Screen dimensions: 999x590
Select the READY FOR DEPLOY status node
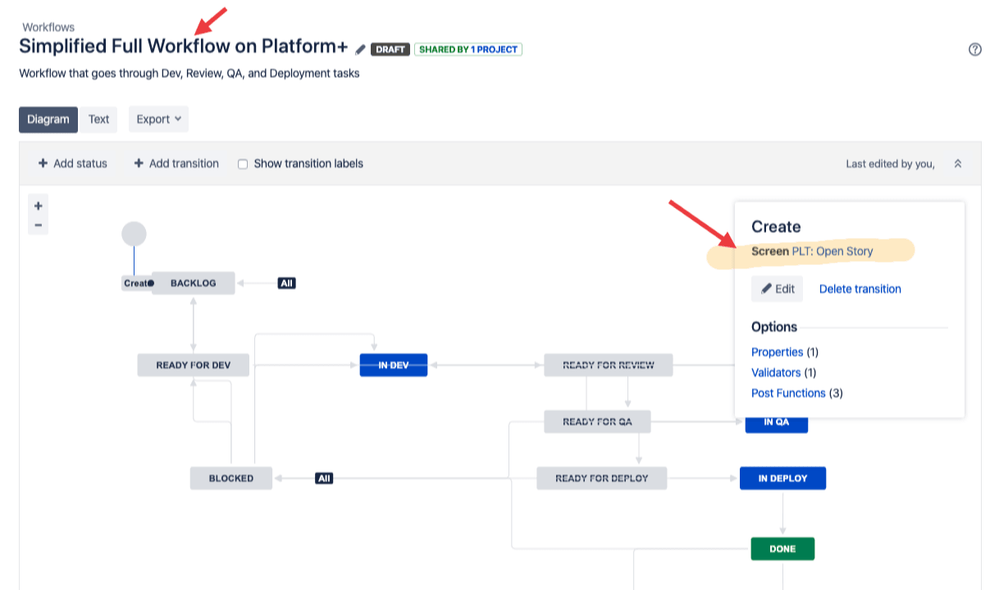(x=601, y=478)
